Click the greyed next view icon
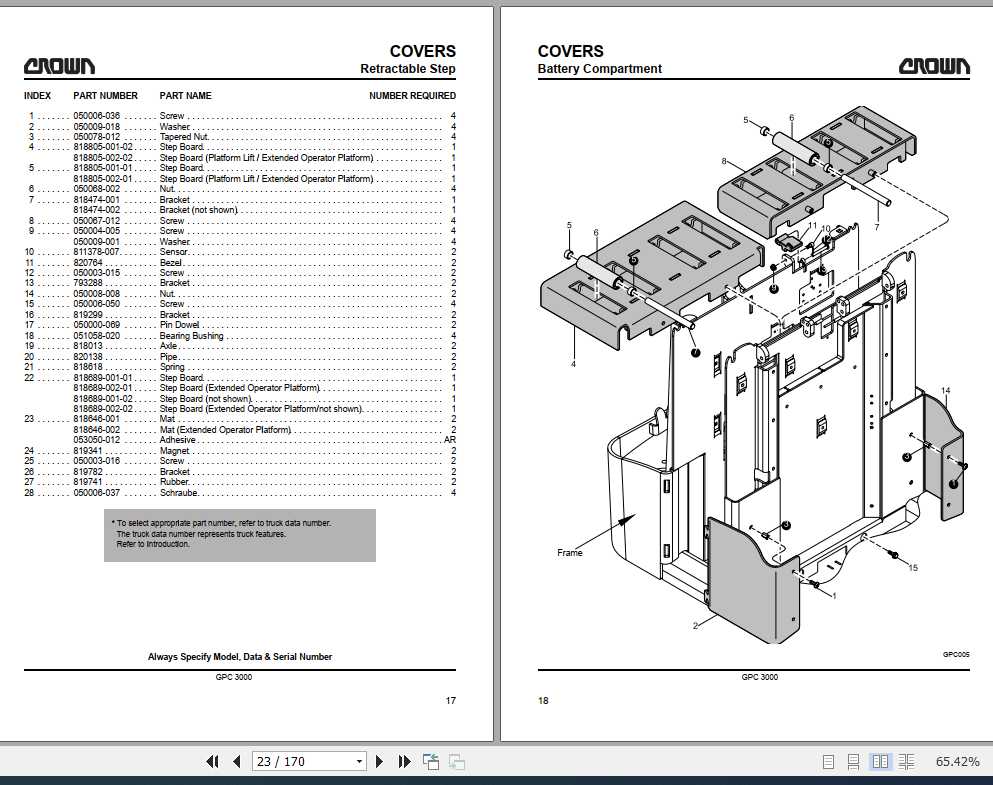 coord(457,762)
